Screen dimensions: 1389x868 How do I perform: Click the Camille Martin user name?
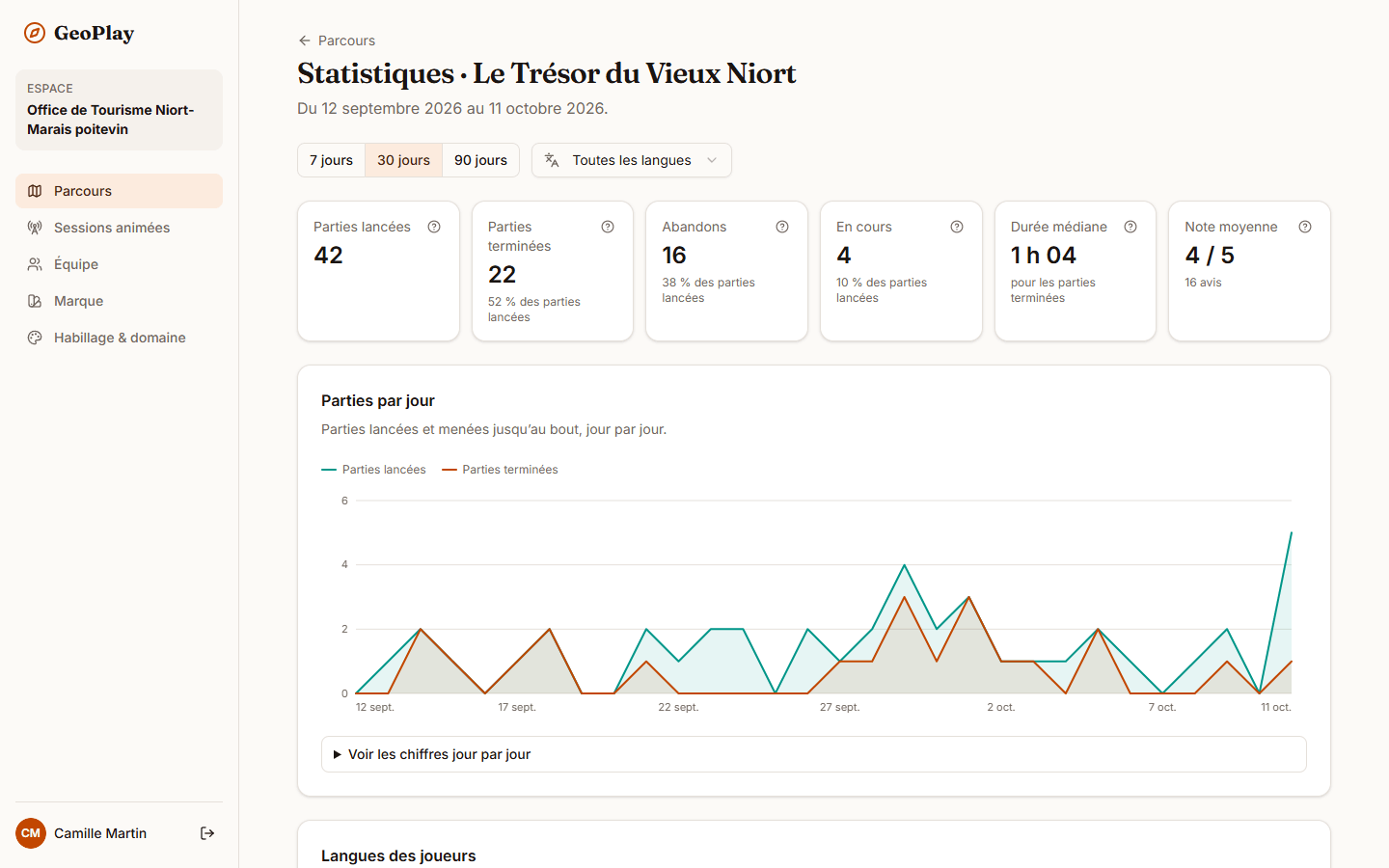point(100,833)
